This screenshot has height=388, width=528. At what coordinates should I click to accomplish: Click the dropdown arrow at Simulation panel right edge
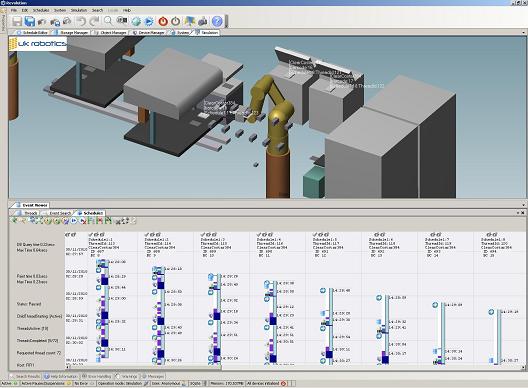(523, 33)
